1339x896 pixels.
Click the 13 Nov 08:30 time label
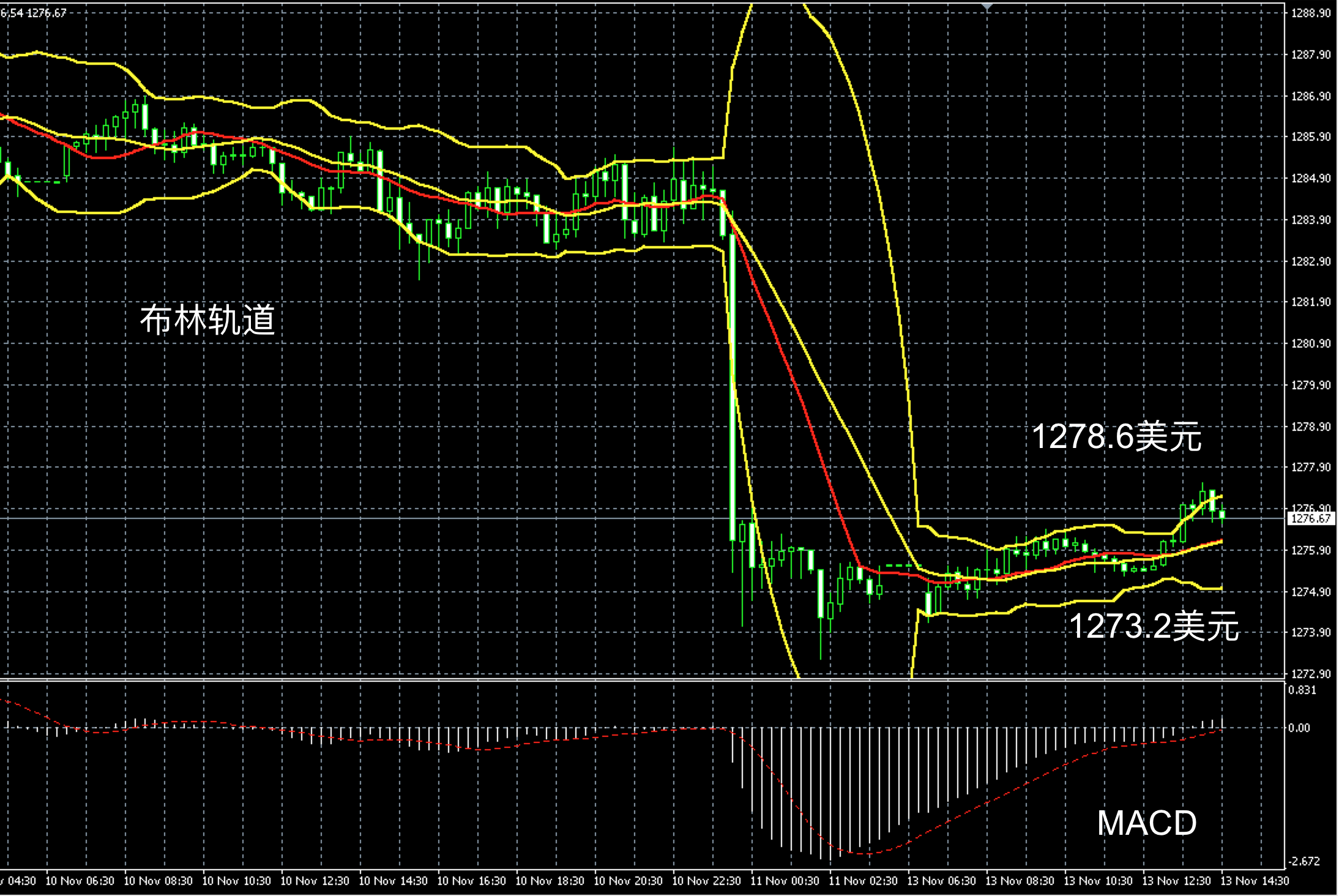(1020, 881)
